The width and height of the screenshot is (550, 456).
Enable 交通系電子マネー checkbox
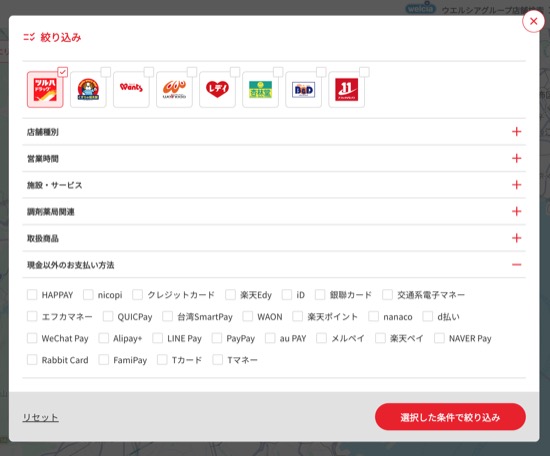coord(388,295)
